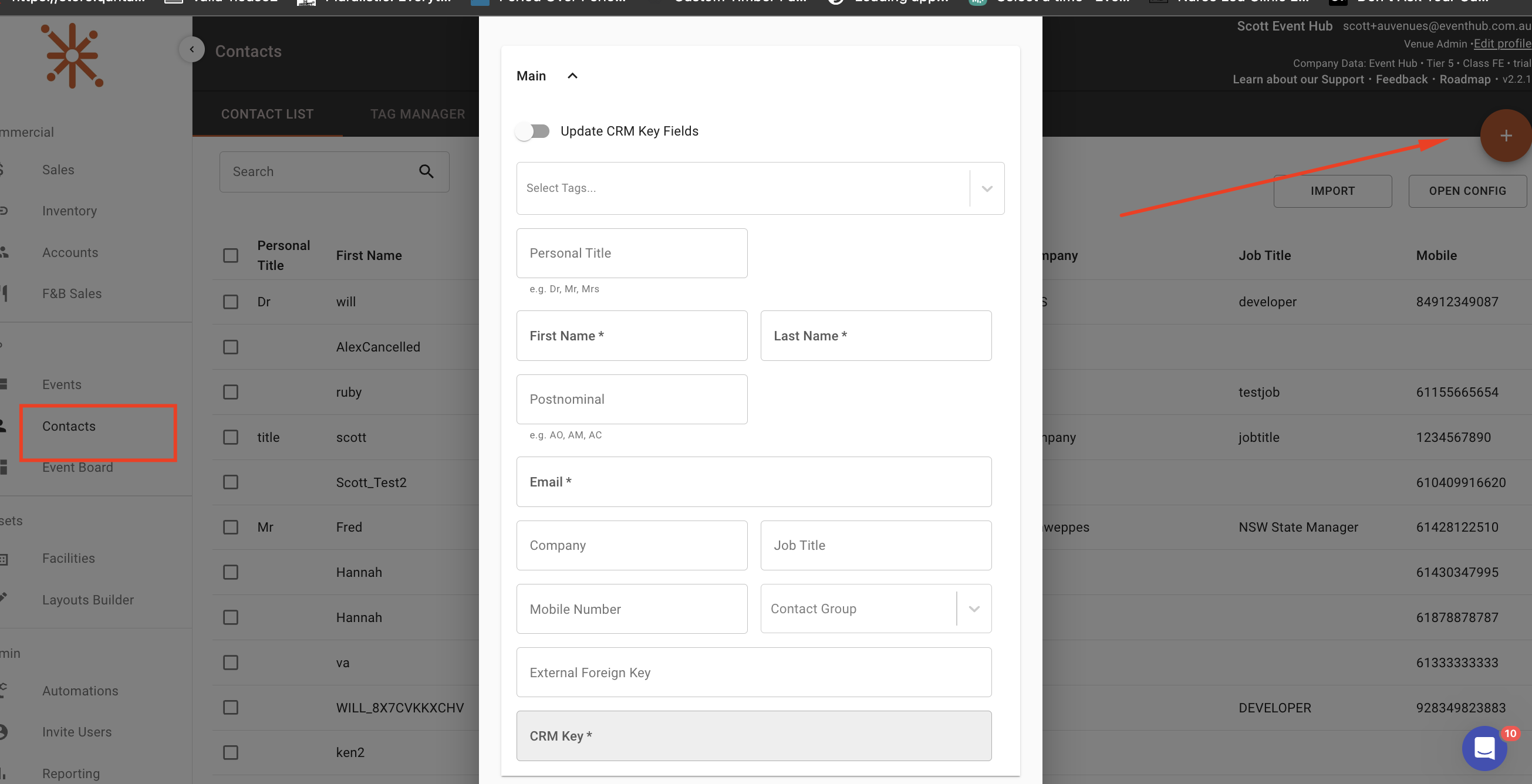Click the Open Config button
This screenshot has height=784, width=1532.
click(x=1467, y=191)
